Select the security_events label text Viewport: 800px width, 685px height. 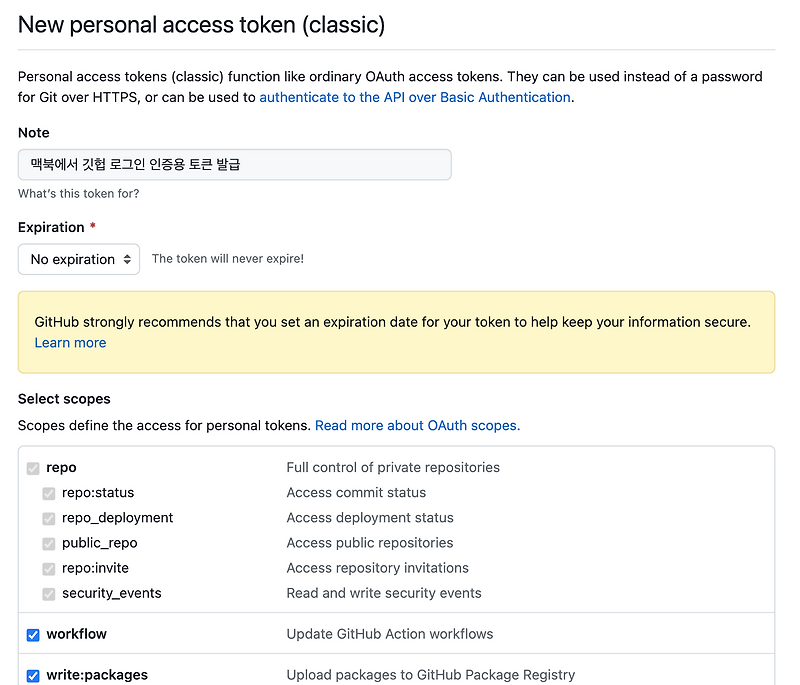[x=112, y=593]
